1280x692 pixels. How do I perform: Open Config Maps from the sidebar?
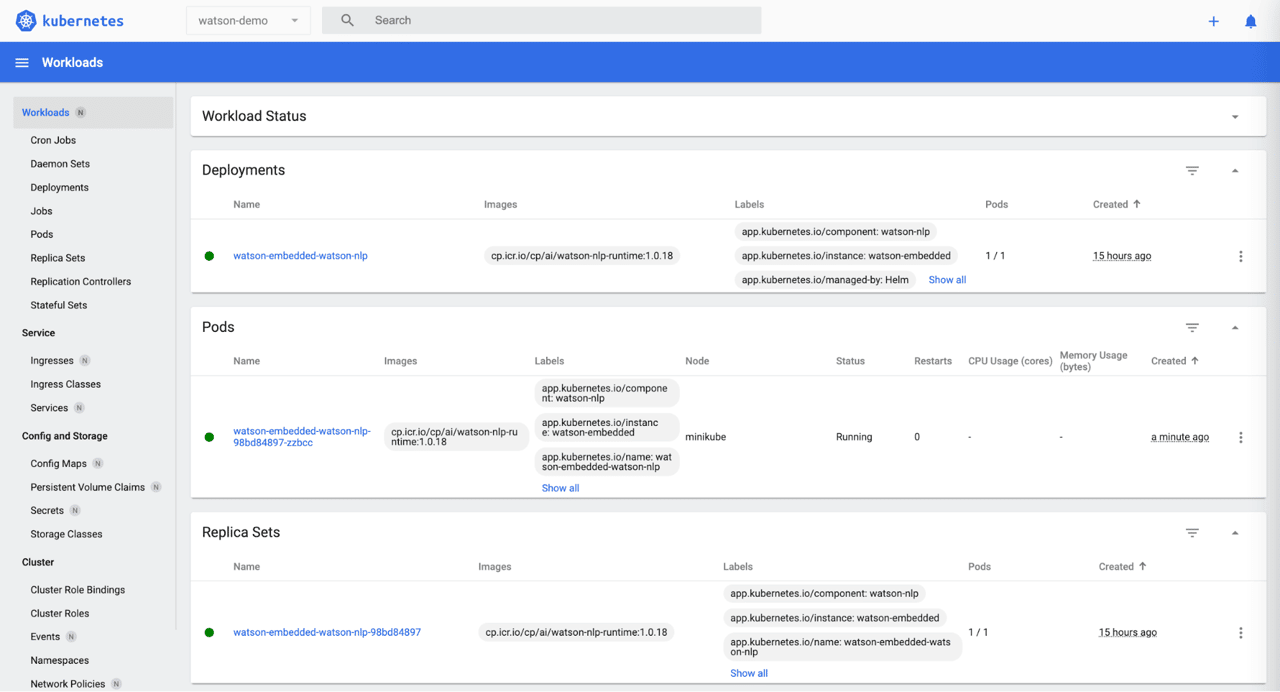(58, 463)
